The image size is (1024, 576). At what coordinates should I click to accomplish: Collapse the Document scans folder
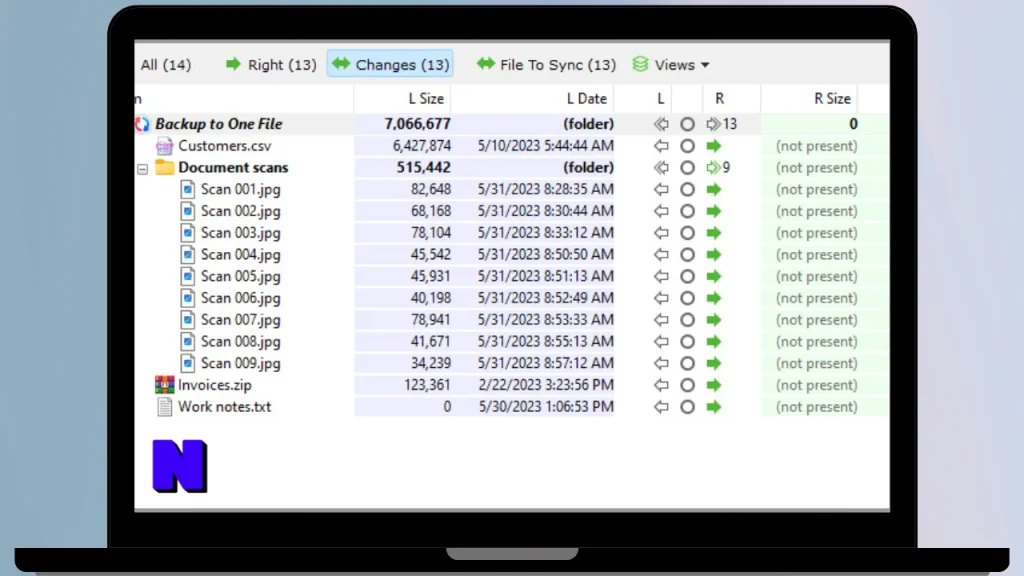[x=142, y=169]
